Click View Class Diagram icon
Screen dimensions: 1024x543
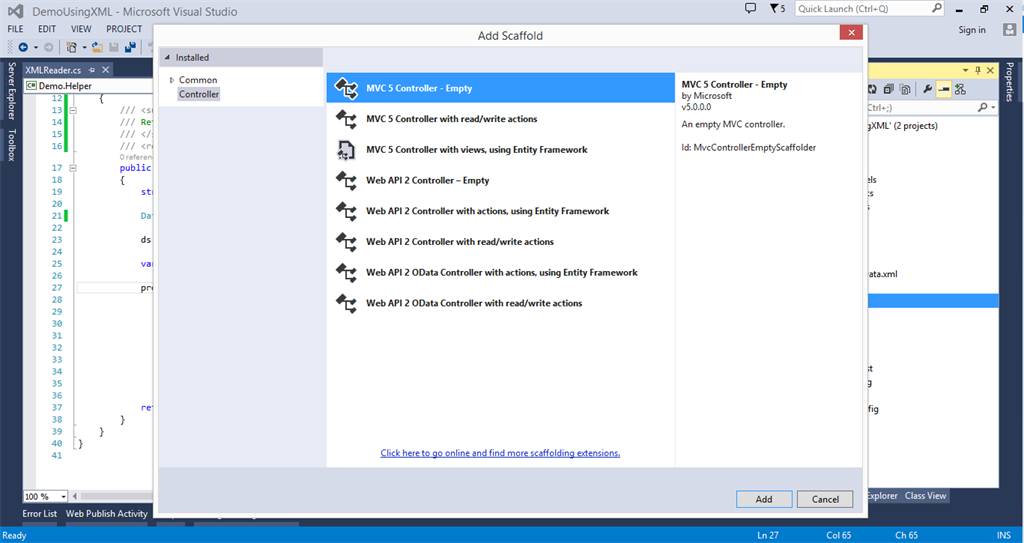960,90
